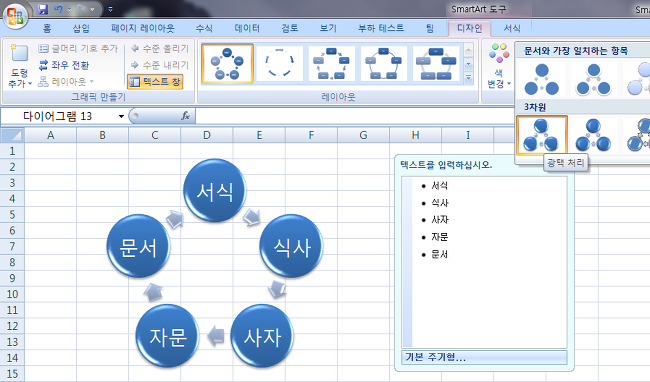This screenshot has height=382, width=650.
Task: Open the 삽입 ribbon tab
Action: [81, 28]
